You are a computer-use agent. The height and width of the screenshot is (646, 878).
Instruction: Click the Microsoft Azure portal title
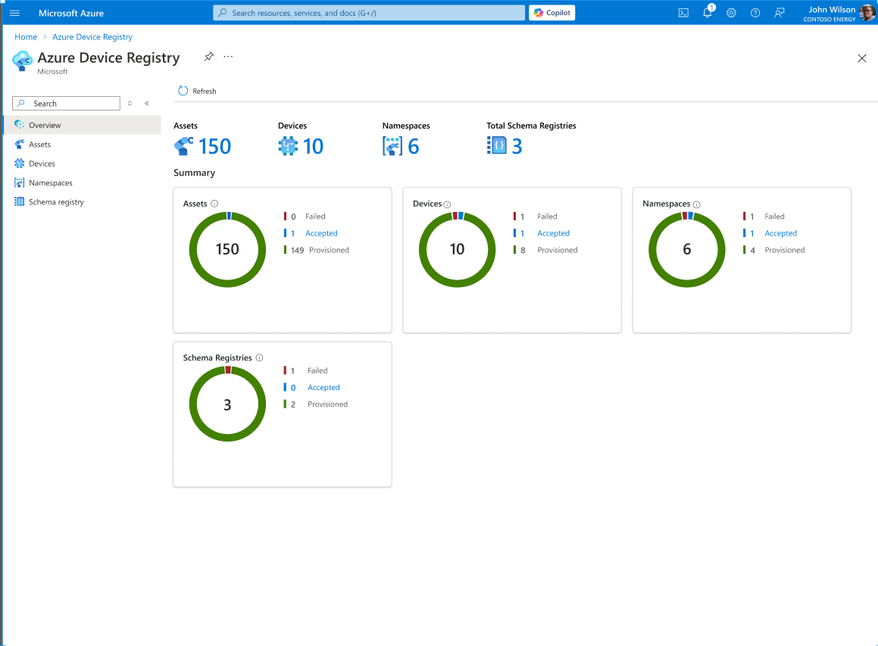point(71,13)
